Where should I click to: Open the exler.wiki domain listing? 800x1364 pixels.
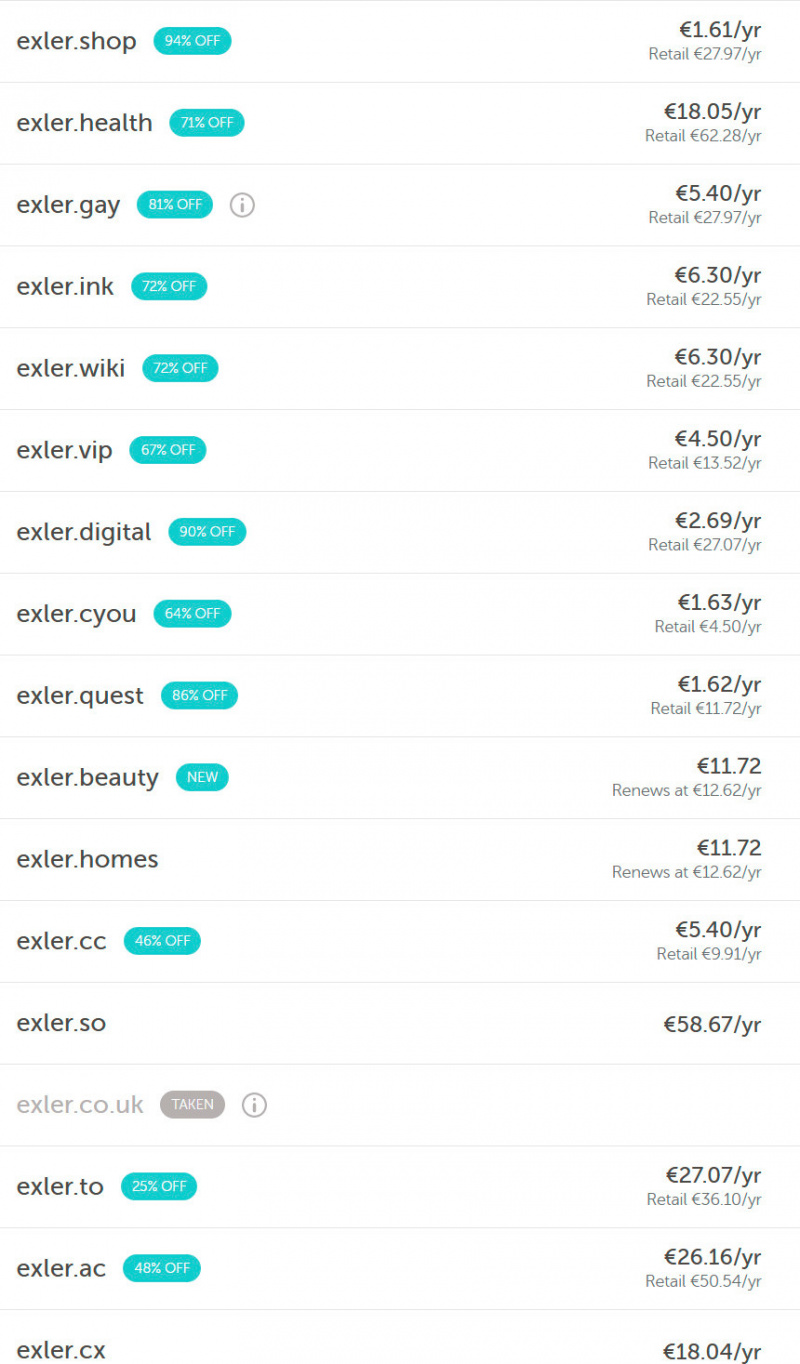tap(70, 369)
